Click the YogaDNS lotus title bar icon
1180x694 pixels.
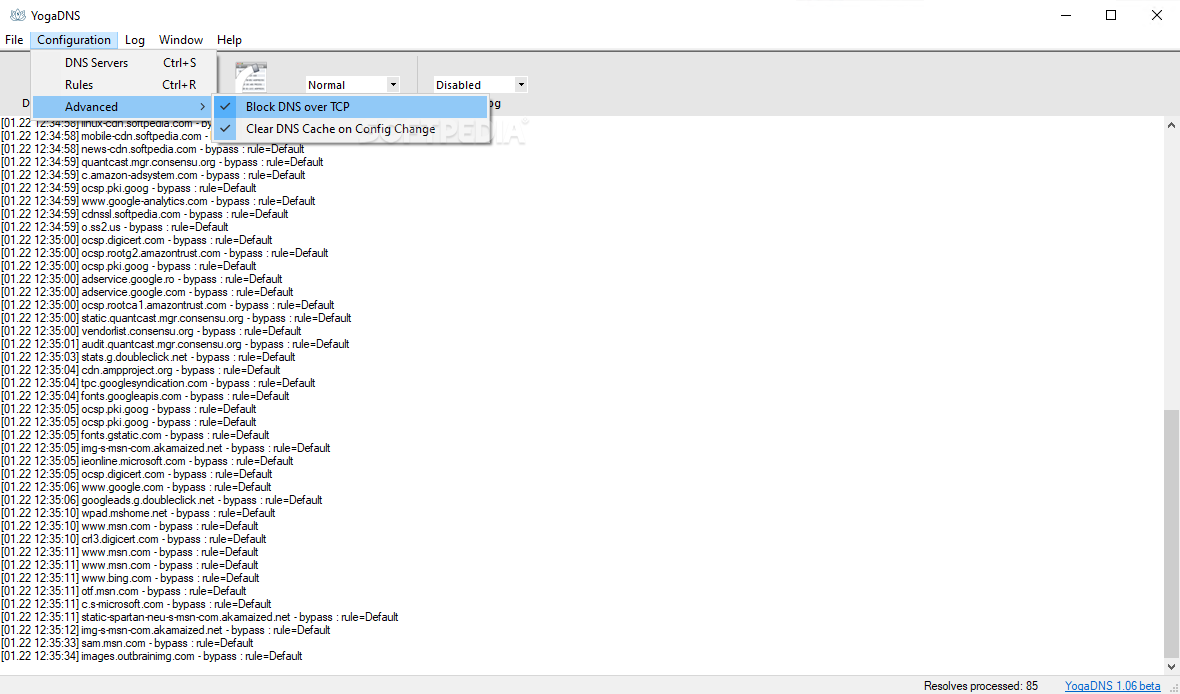tap(16, 15)
